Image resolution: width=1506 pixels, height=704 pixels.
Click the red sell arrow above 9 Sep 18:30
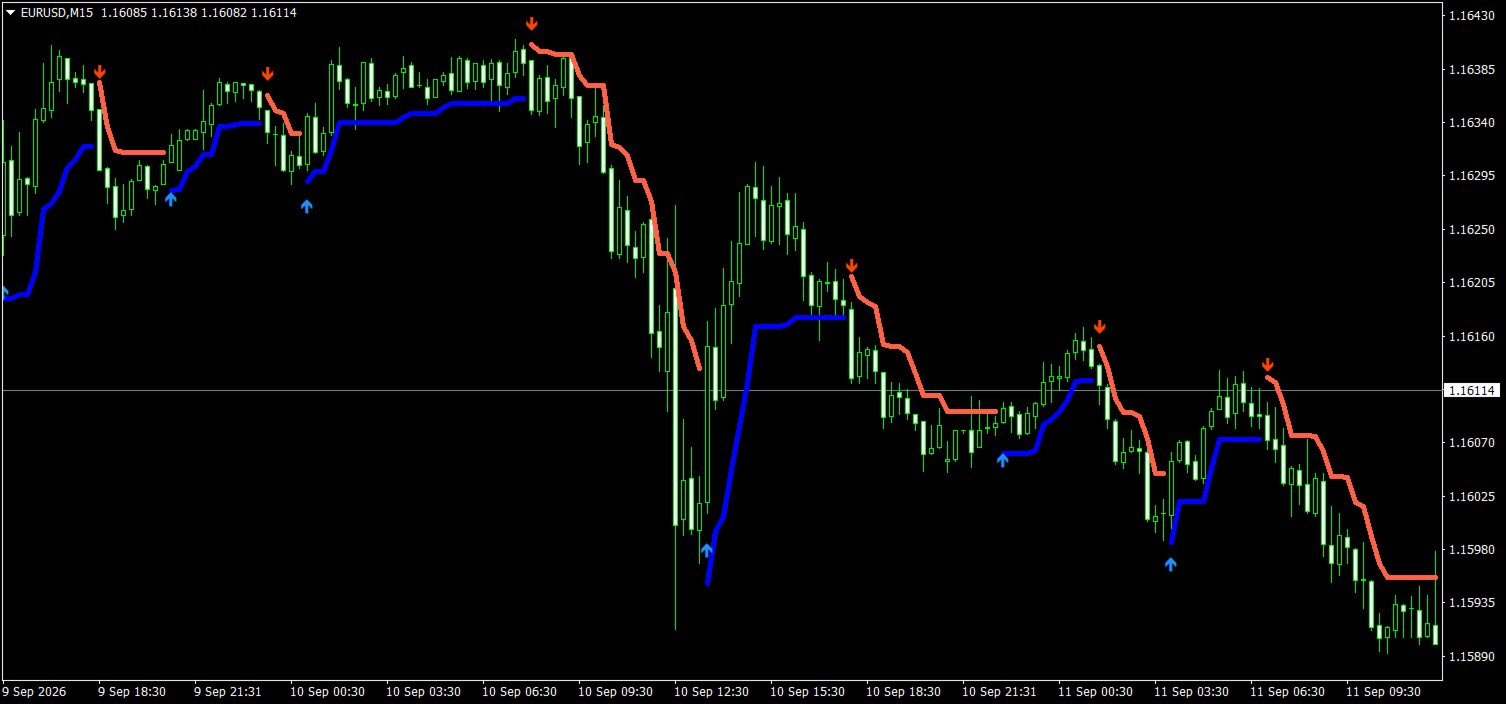(100, 72)
